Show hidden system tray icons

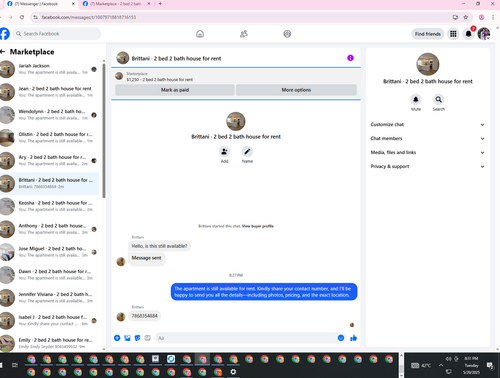(x=441, y=365)
